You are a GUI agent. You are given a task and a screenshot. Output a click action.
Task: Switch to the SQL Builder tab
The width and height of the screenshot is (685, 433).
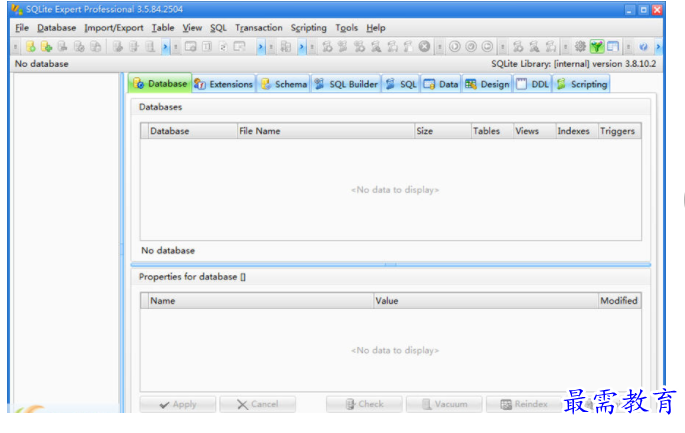point(346,84)
